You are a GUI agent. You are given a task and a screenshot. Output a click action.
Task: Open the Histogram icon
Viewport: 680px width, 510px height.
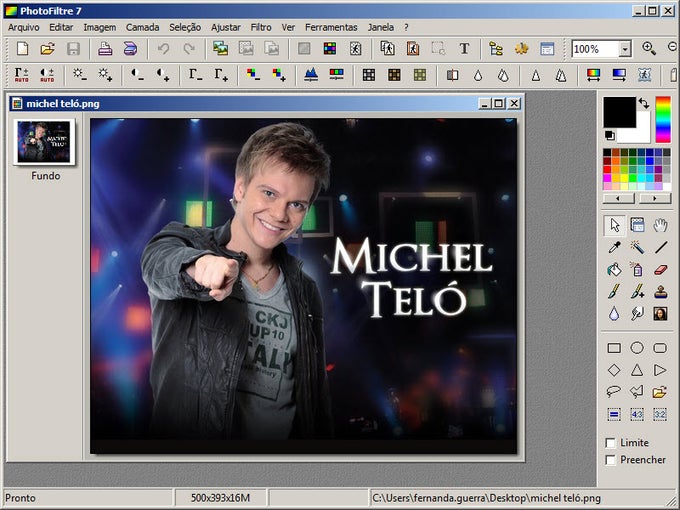coord(311,75)
